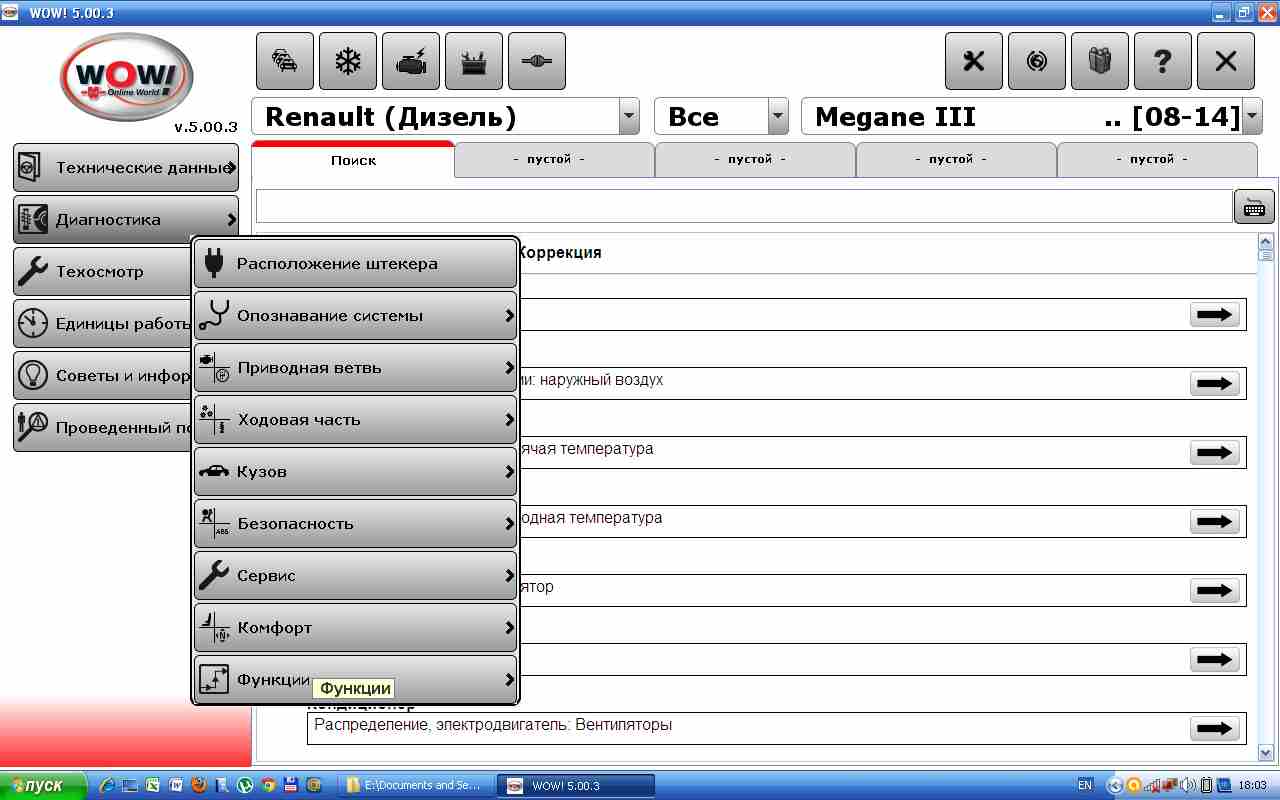Click the engine with lightning bolt icon
This screenshot has height=800, width=1280.
(x=411, y=62)
